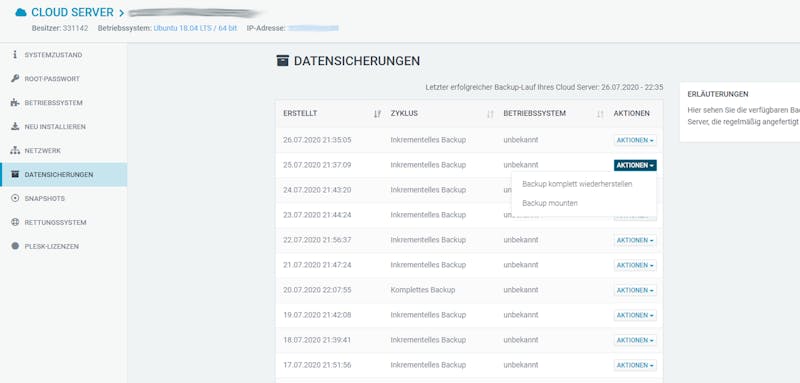800x383 pixels.
Task: Open Aktionen dropdown for 18.07.2020 backup
Action: [x=635, y=340]
